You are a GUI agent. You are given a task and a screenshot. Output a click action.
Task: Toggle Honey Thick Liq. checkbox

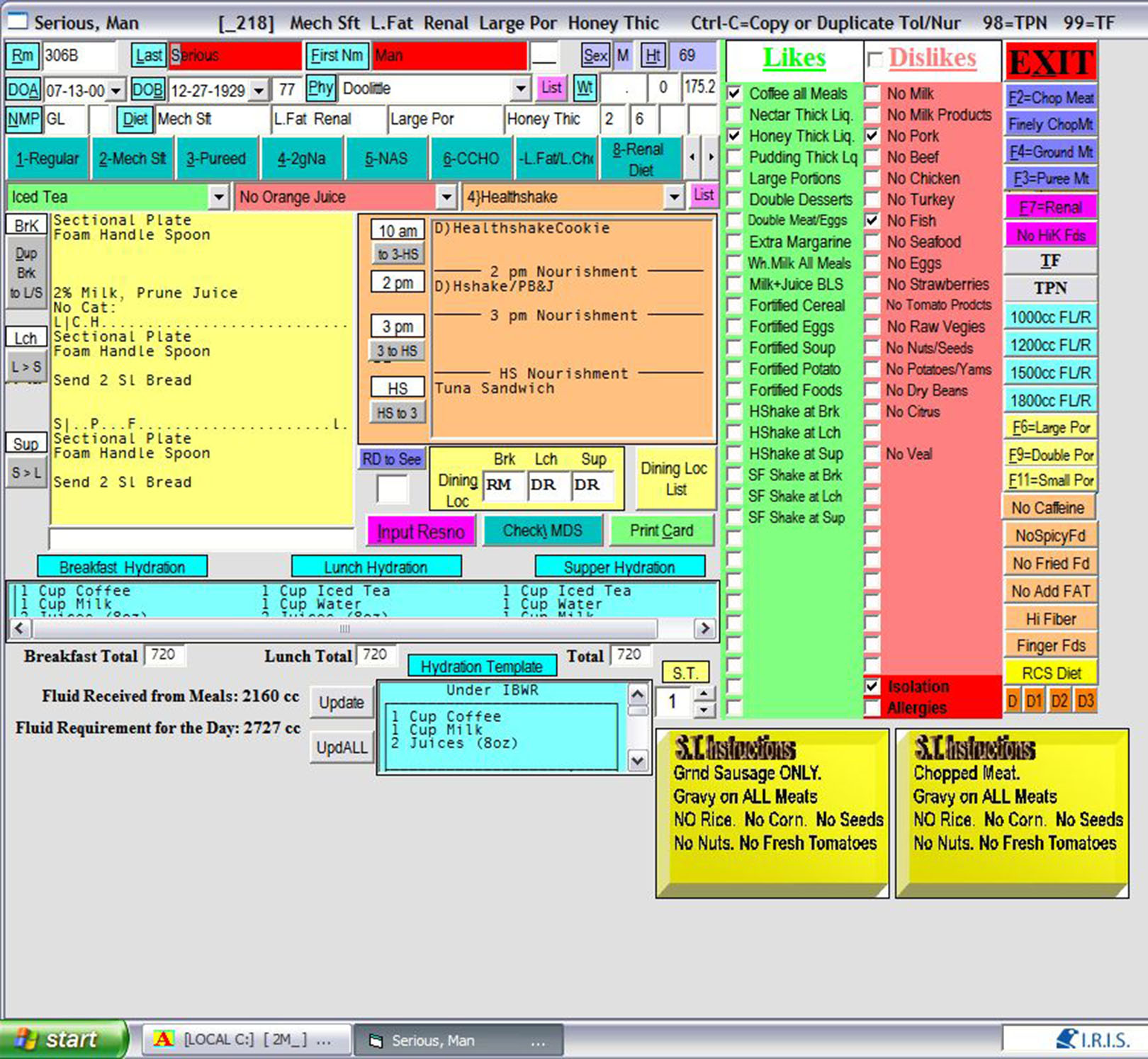pyautogui.click(x=735, y=135)
